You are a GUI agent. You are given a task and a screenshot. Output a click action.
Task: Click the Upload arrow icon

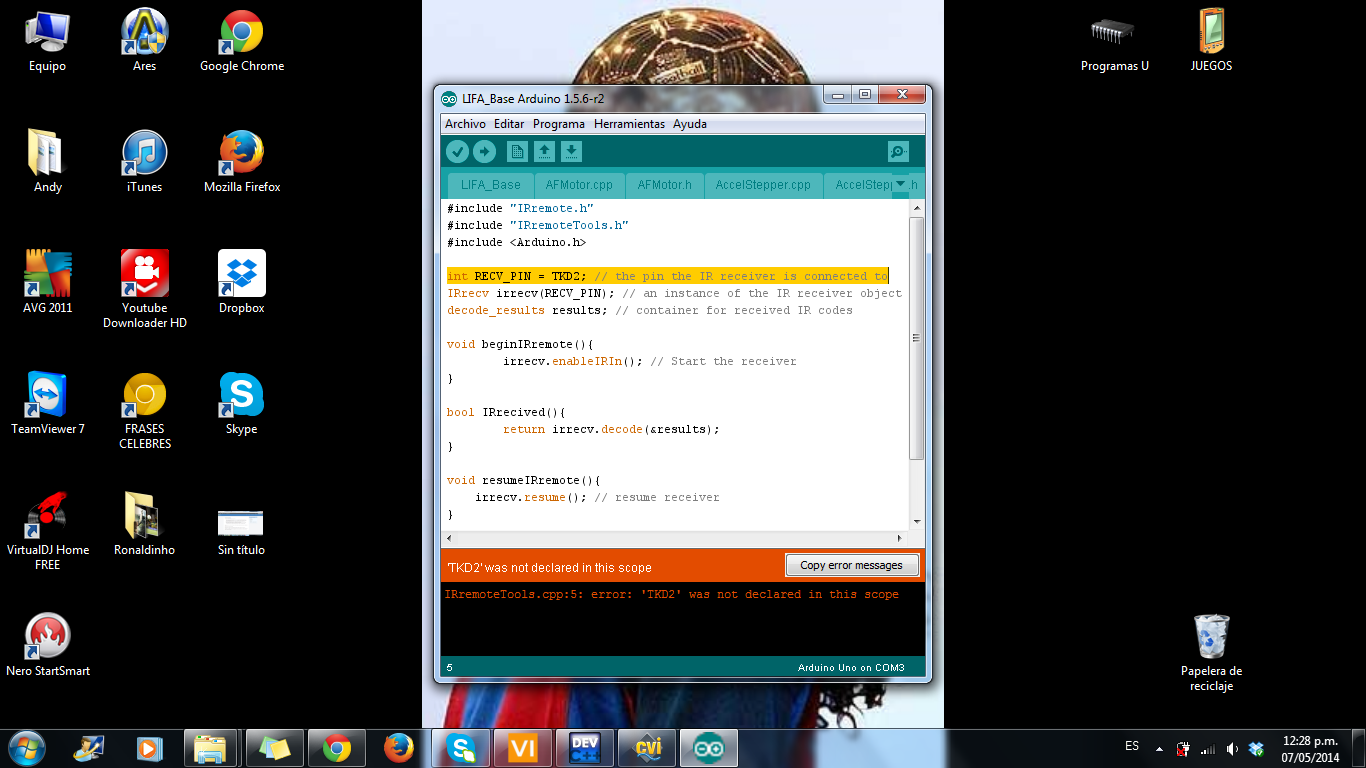[x=484, y=151]
